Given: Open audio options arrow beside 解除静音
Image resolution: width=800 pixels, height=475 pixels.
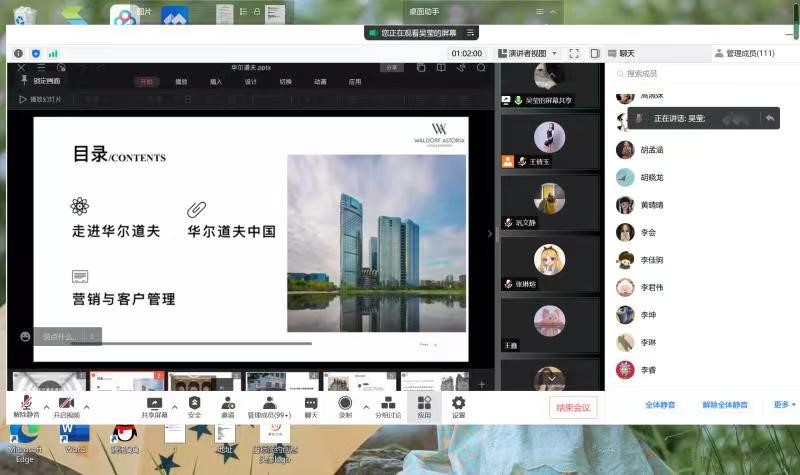Looking at the screenshot, I should pyautogui.click(x=46, y=407).
